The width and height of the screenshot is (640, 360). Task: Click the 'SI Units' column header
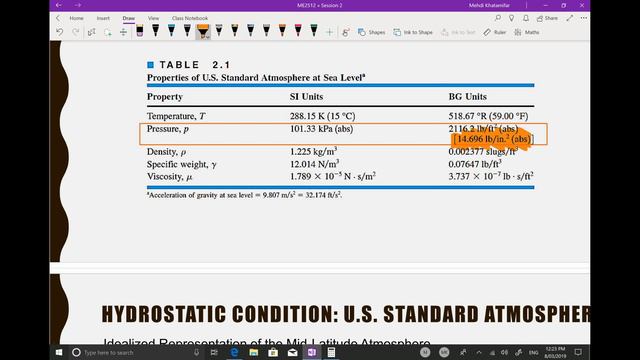307,97
